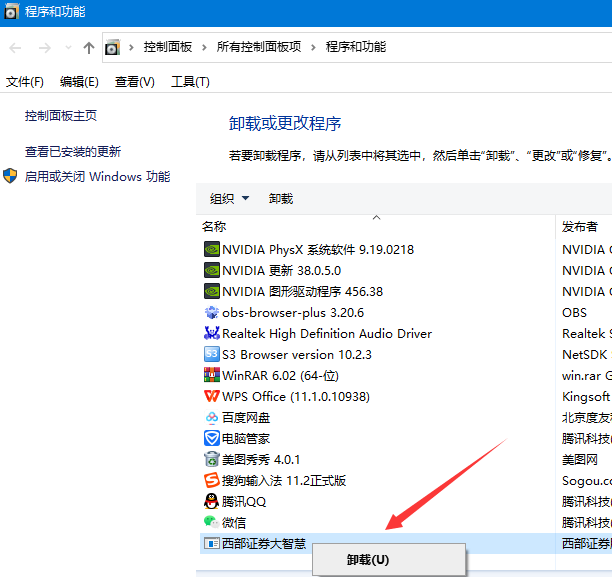The width and height of the screenshot is (612, 577).
Task: Open the 文件(F) menu
Action: click(25, 82)
